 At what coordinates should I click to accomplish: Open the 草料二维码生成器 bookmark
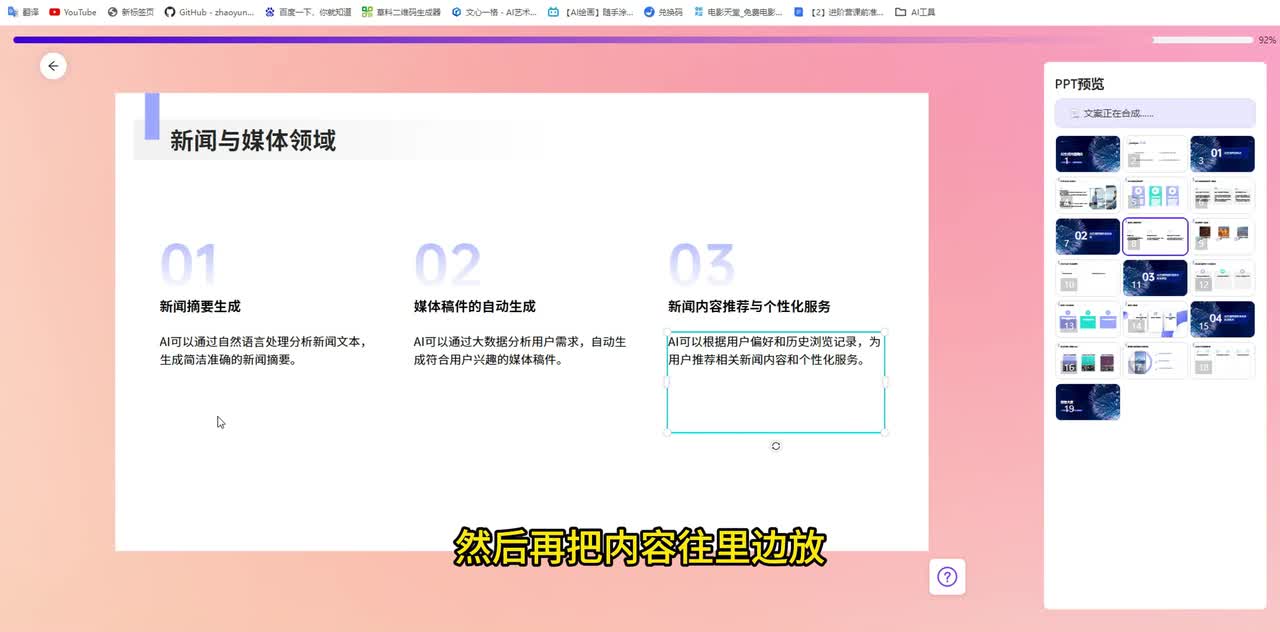coord(401,12)
